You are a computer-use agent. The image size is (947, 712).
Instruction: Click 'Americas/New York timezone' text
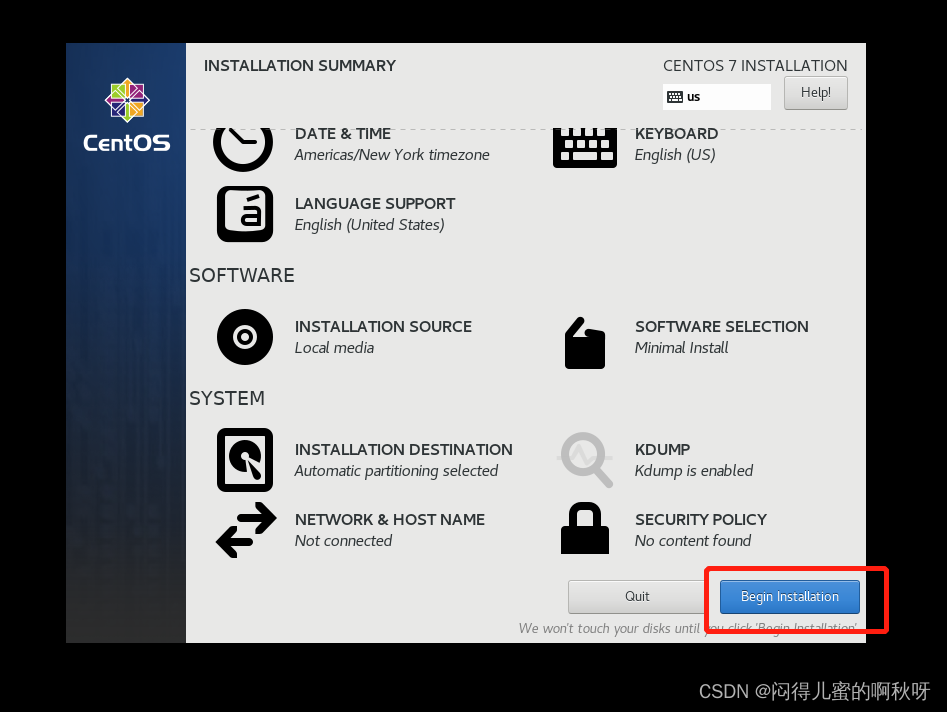(x=392, y=155)
